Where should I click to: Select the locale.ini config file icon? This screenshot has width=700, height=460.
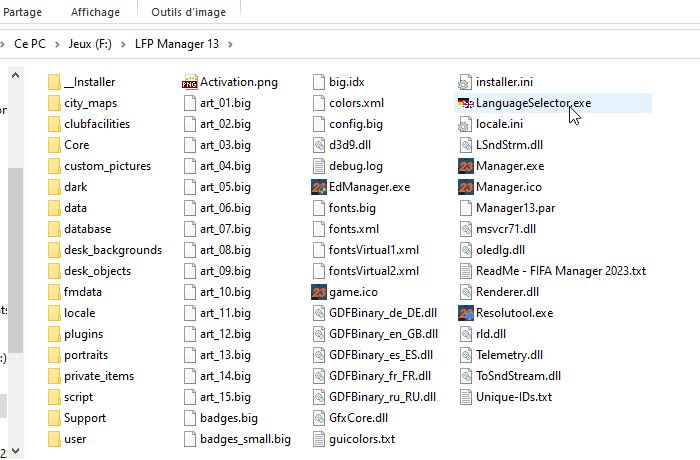pos(465,124)
